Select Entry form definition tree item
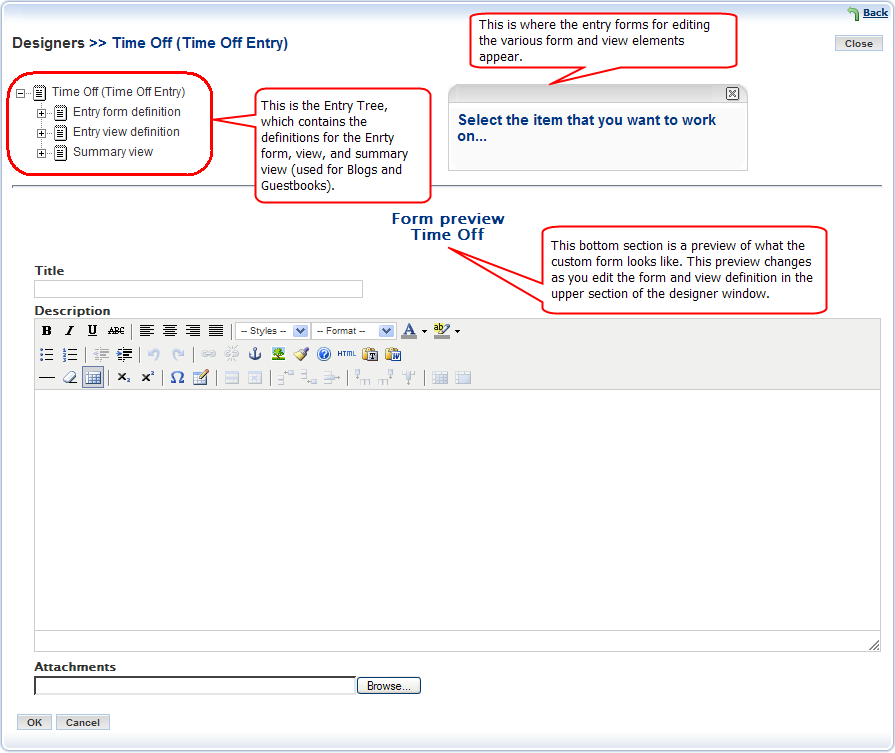 coord(127,112)
